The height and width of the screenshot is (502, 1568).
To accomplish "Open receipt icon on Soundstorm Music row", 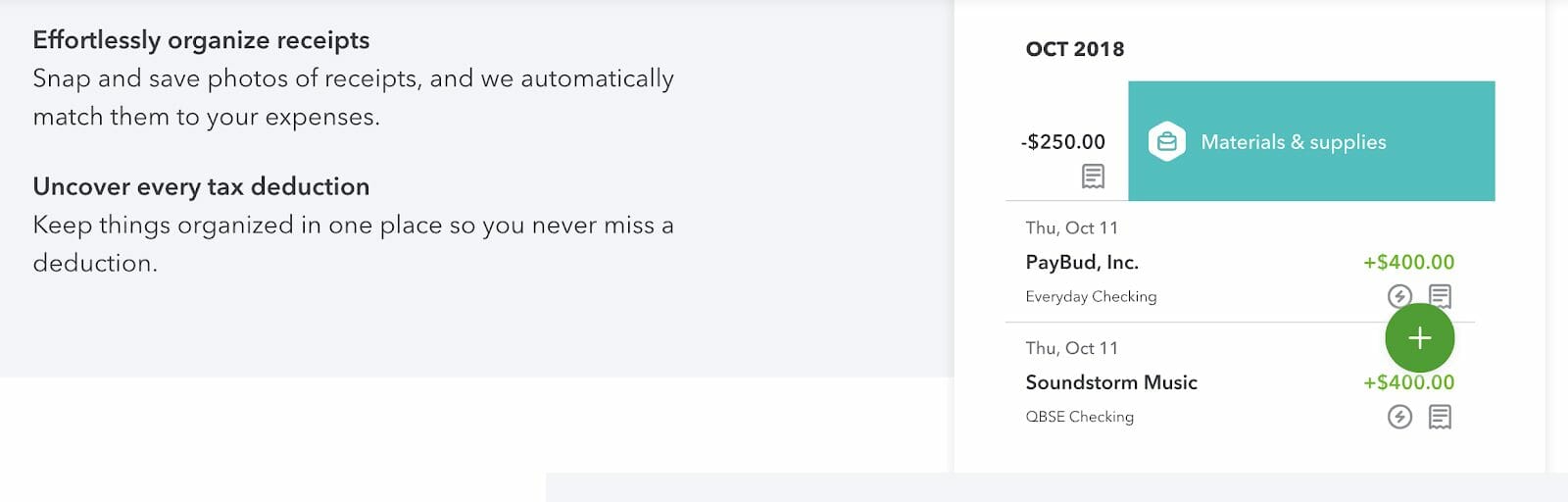I will [1440, 417].
